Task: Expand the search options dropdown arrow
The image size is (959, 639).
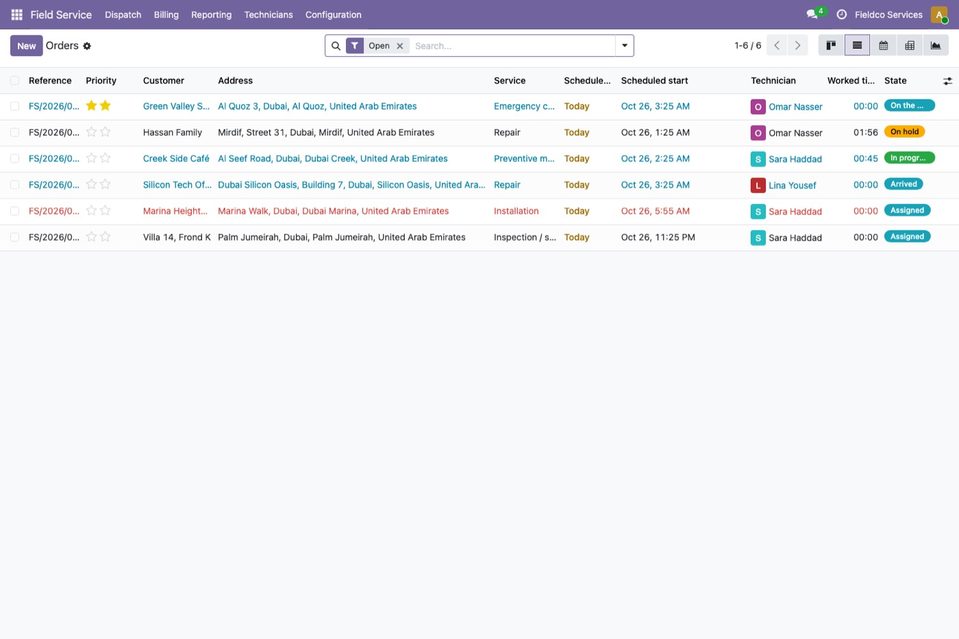Action: (x=624, y=46)
